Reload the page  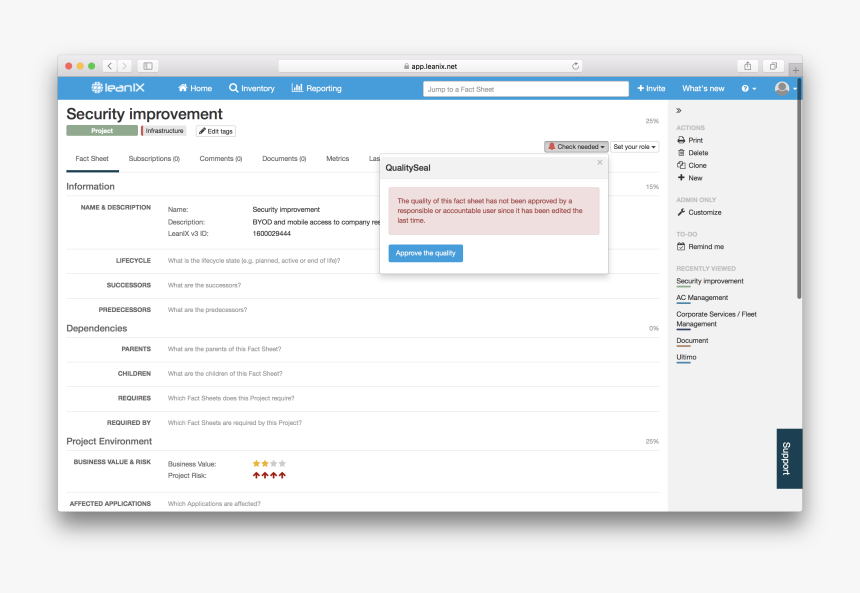[575, 66]
